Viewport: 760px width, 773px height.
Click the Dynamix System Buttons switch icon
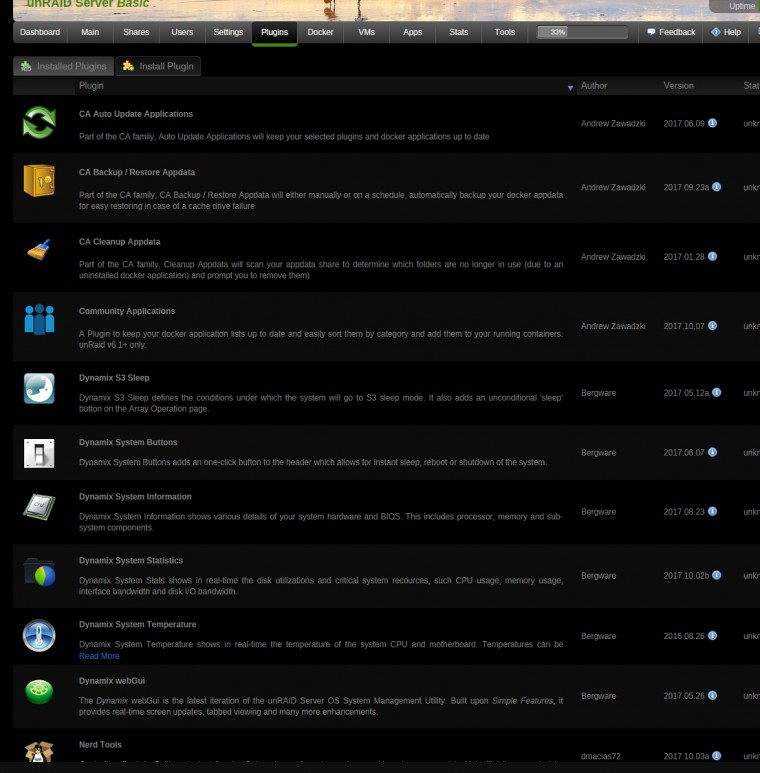[x=39, y=453]
